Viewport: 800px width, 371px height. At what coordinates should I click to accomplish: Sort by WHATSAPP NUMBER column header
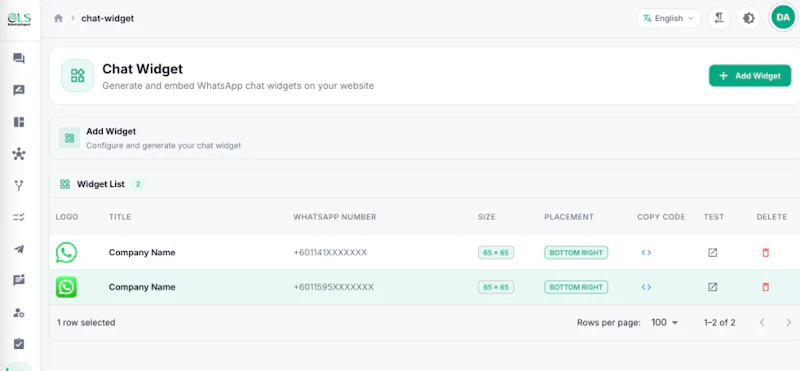tap(335, 217)
